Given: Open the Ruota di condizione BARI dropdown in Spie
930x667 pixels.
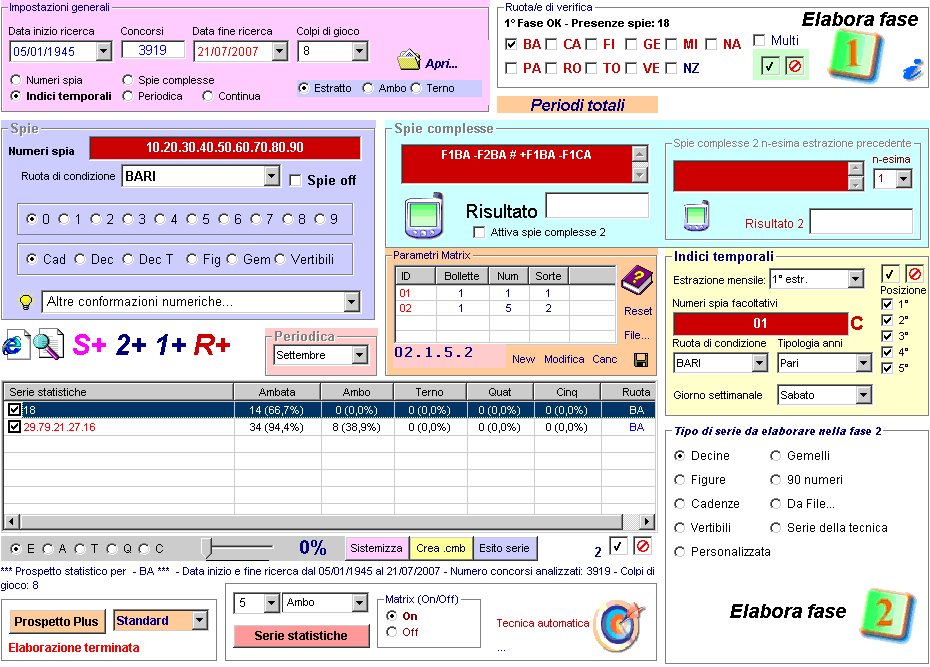Looking at the screenshot, I should pos(272,176).
